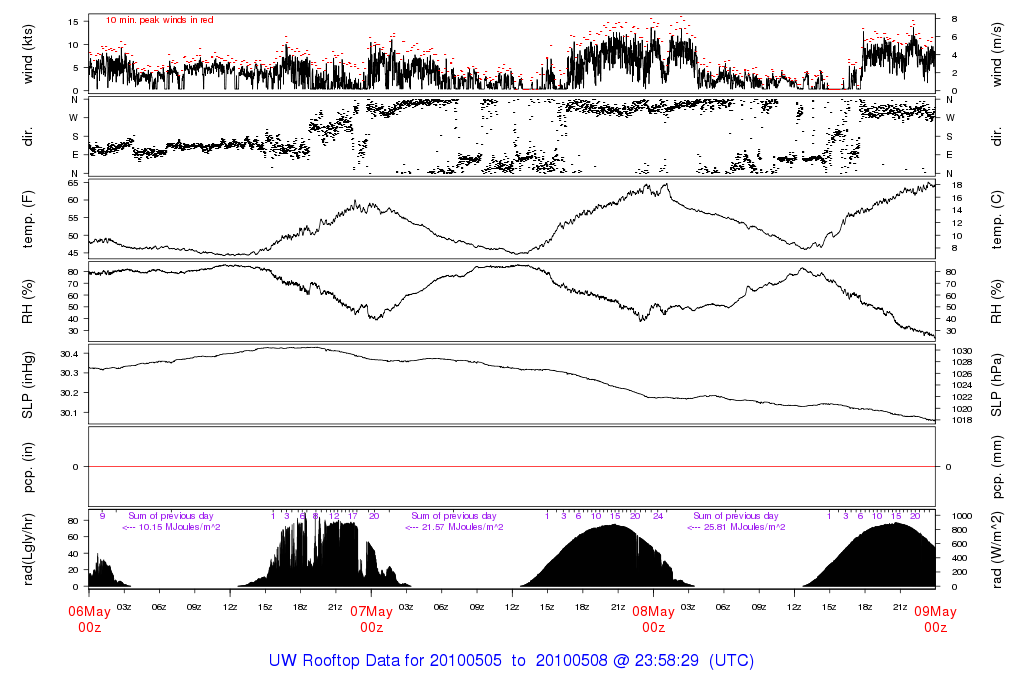
Task: Select the '45' Fahrenheit tick label
Action: pyautogui.click(x=72, y=253)
